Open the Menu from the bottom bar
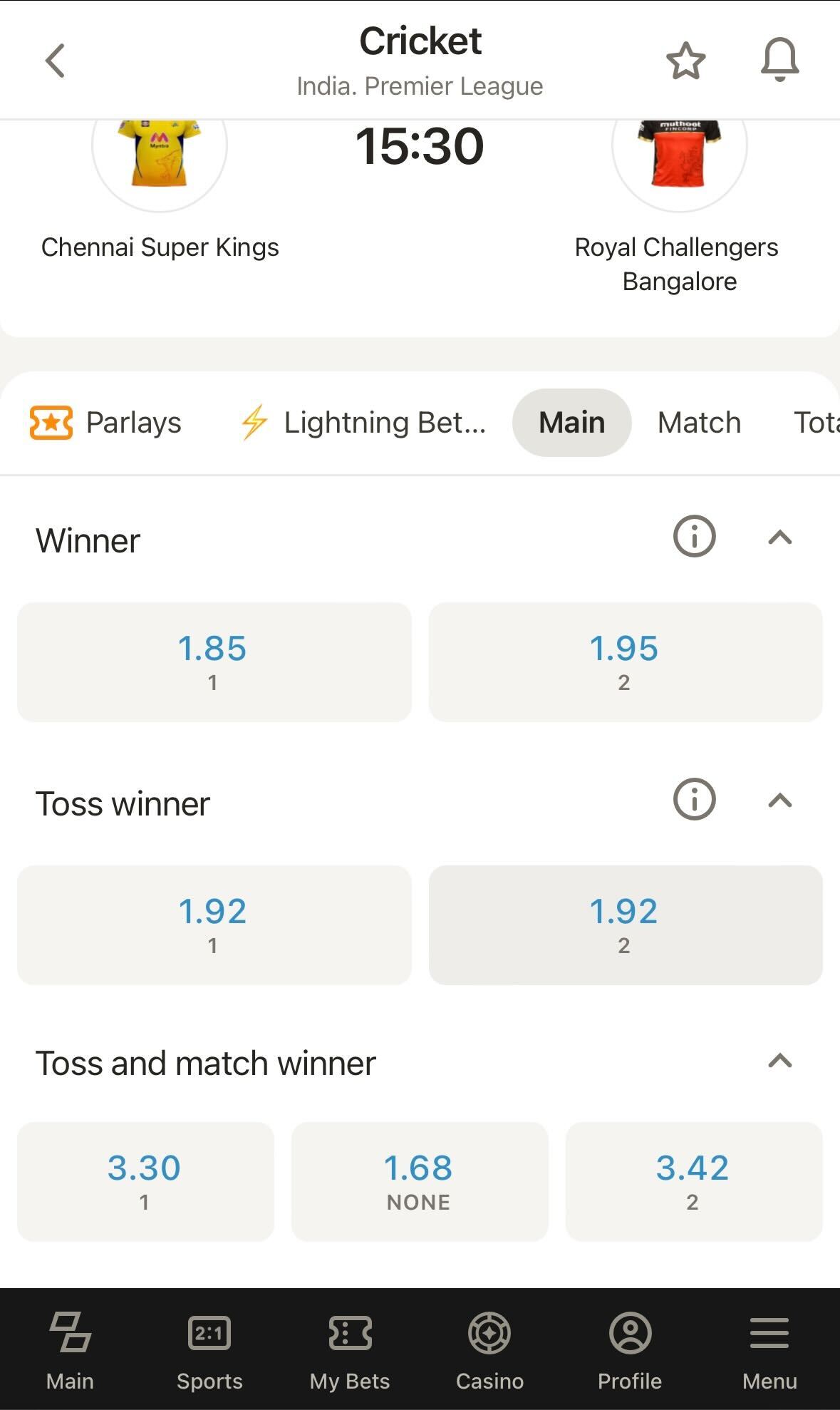This screenshot has height=1410, width=840. tap(768, 1351)
